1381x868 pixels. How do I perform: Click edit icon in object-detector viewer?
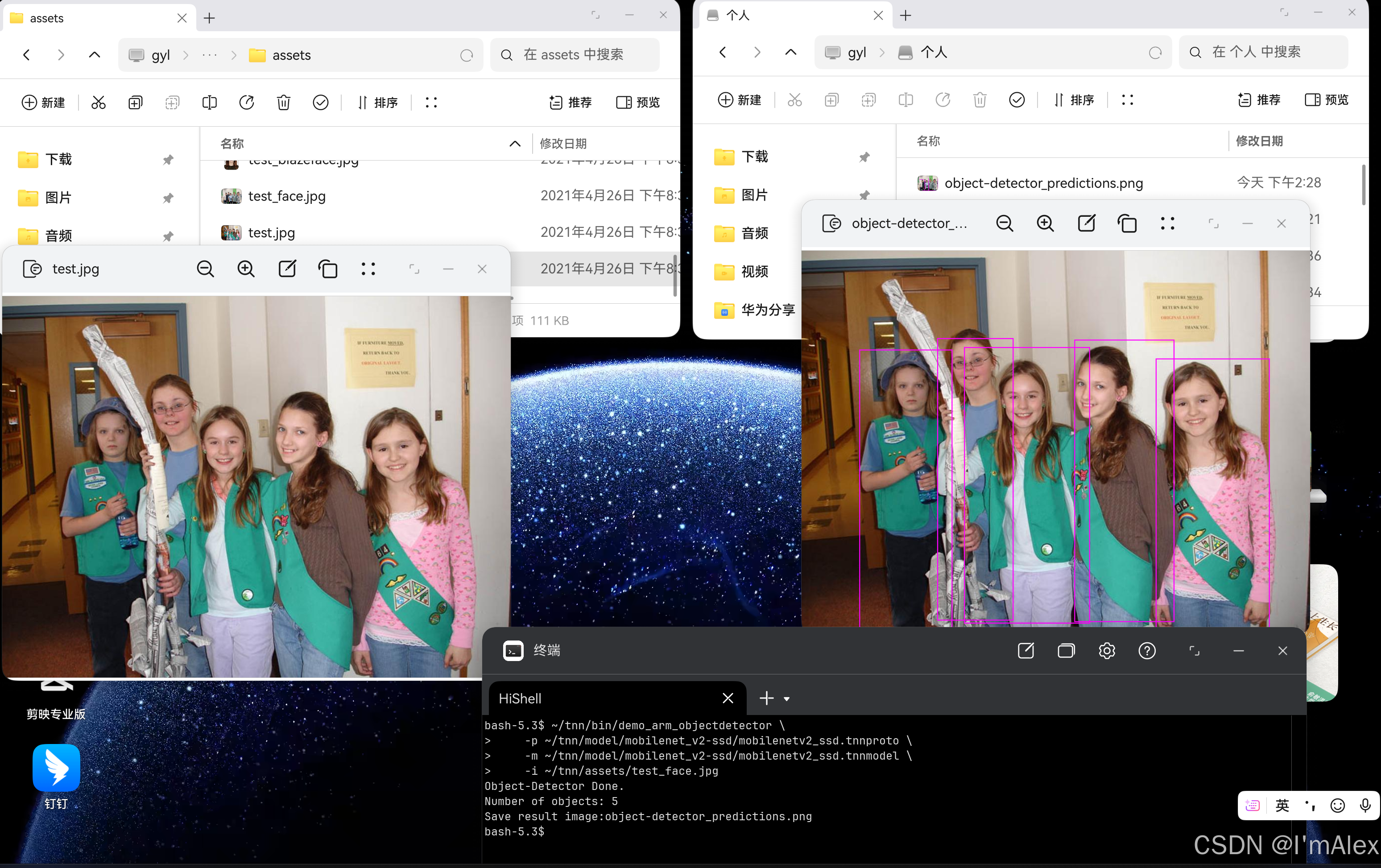[x=1086, y=223]
